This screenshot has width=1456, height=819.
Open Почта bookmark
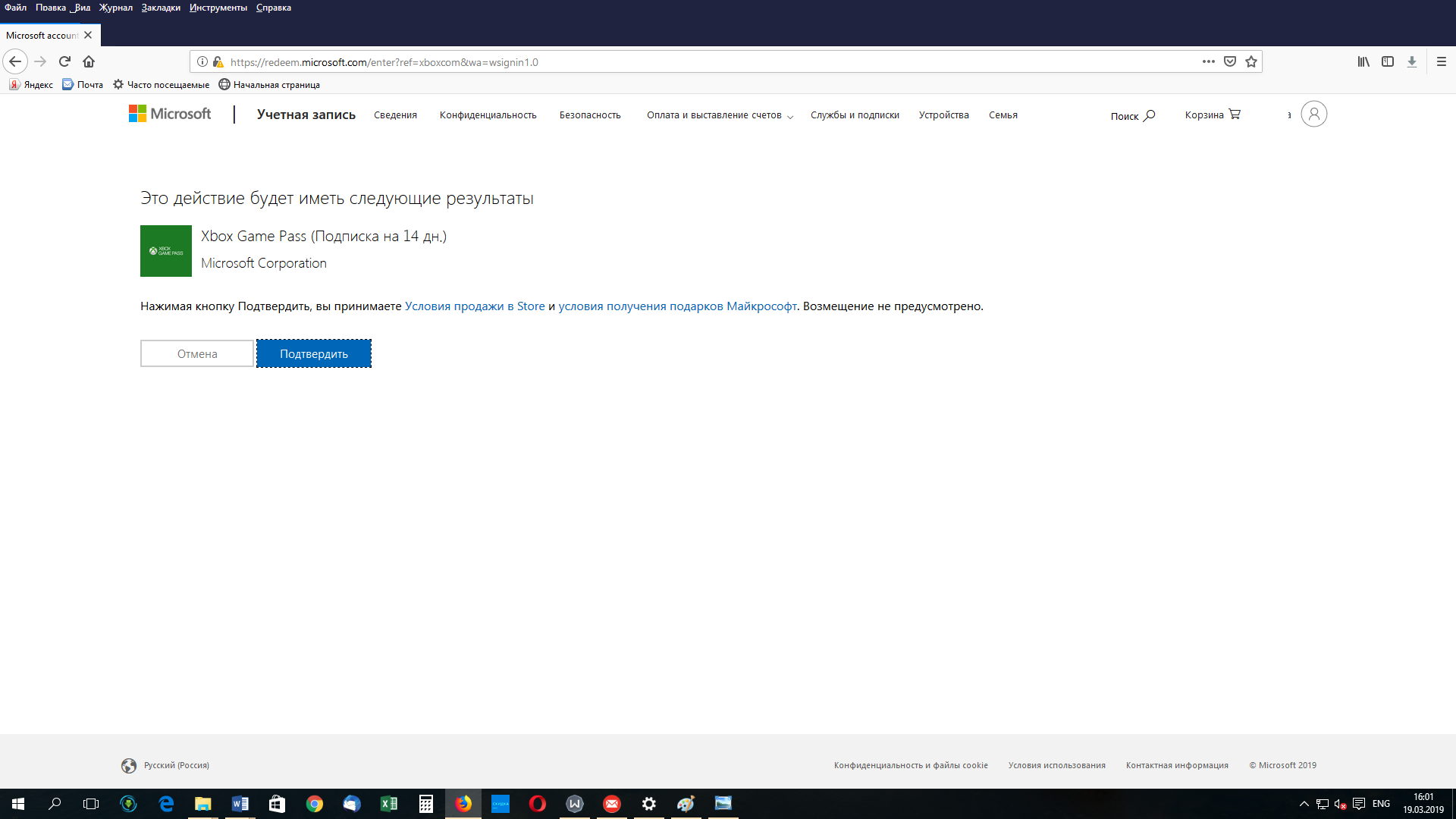[83, 85]
